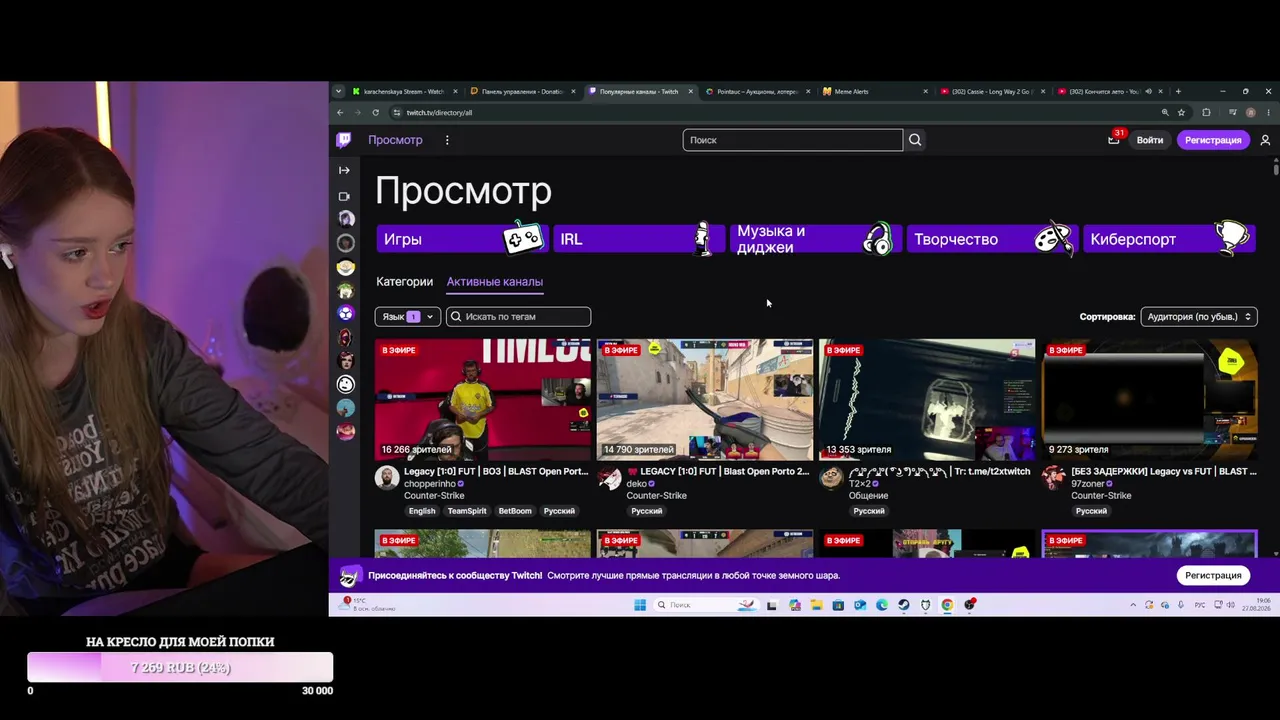Viewport: 1280px width, 720px height.
Task: Open the tab search chevron
Action: point(338,91)
